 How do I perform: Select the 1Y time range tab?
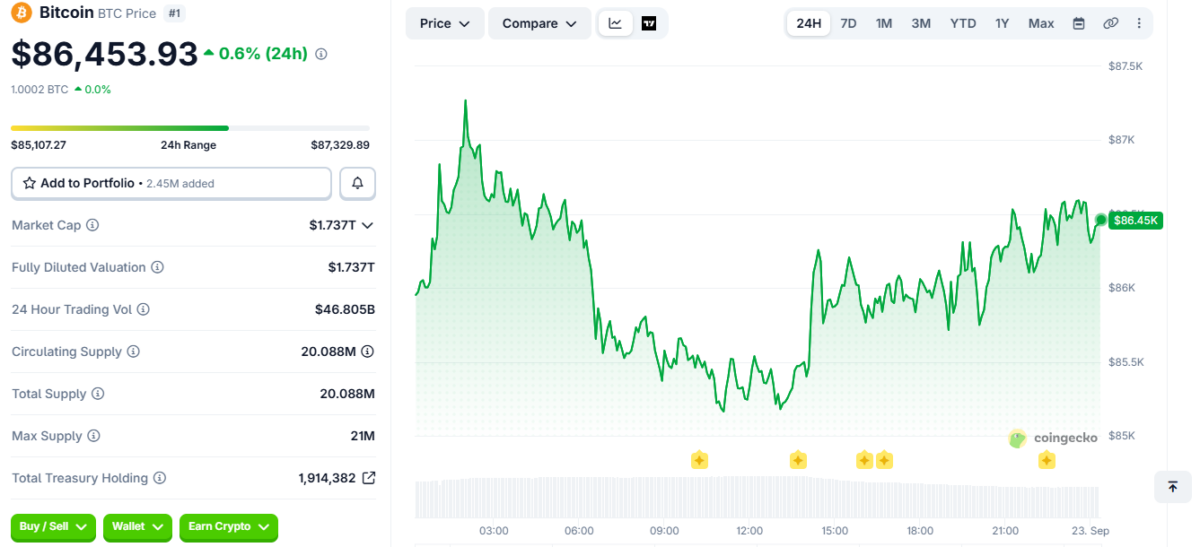pyautogui.click(x=1002, y=23)
